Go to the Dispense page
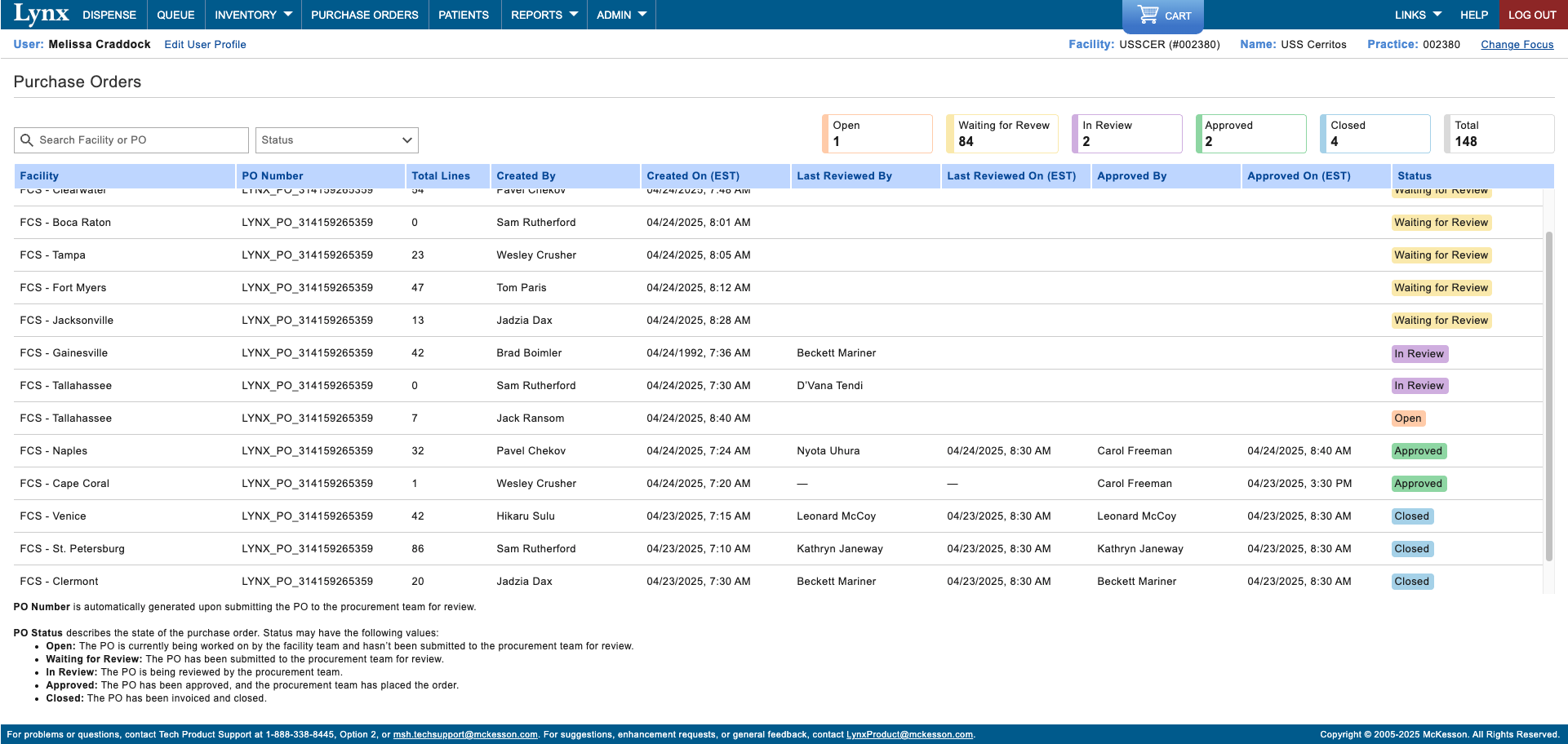 tap(109, 15)
